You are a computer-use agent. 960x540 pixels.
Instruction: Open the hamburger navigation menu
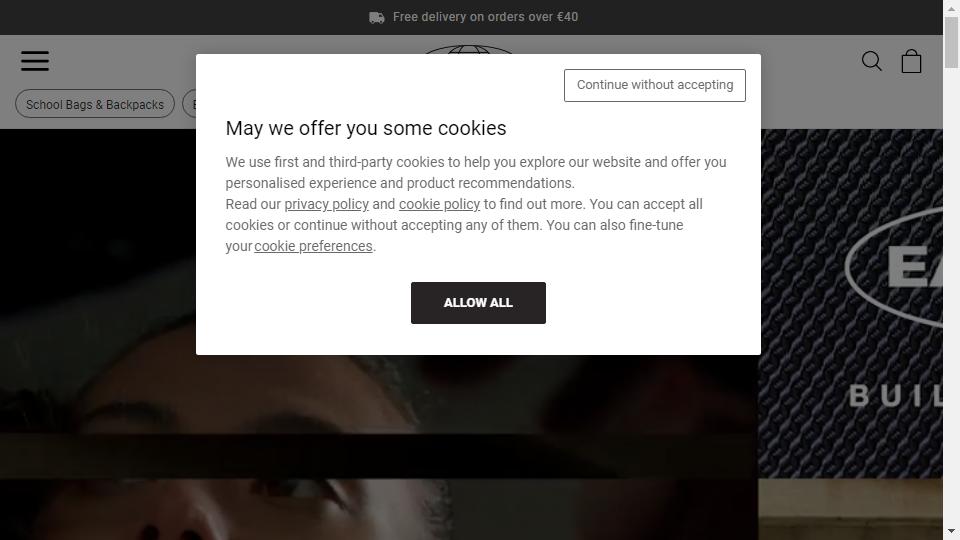tap(35, 61)
